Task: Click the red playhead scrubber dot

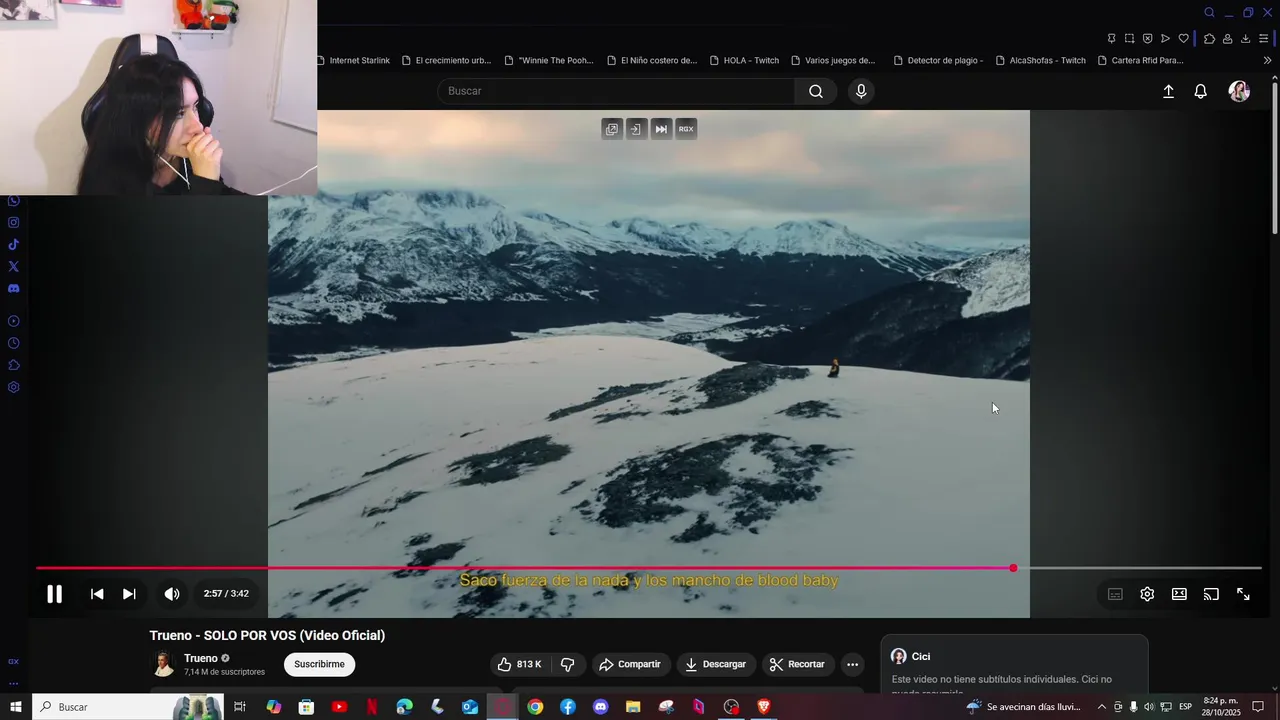Action: [1013, 568]
